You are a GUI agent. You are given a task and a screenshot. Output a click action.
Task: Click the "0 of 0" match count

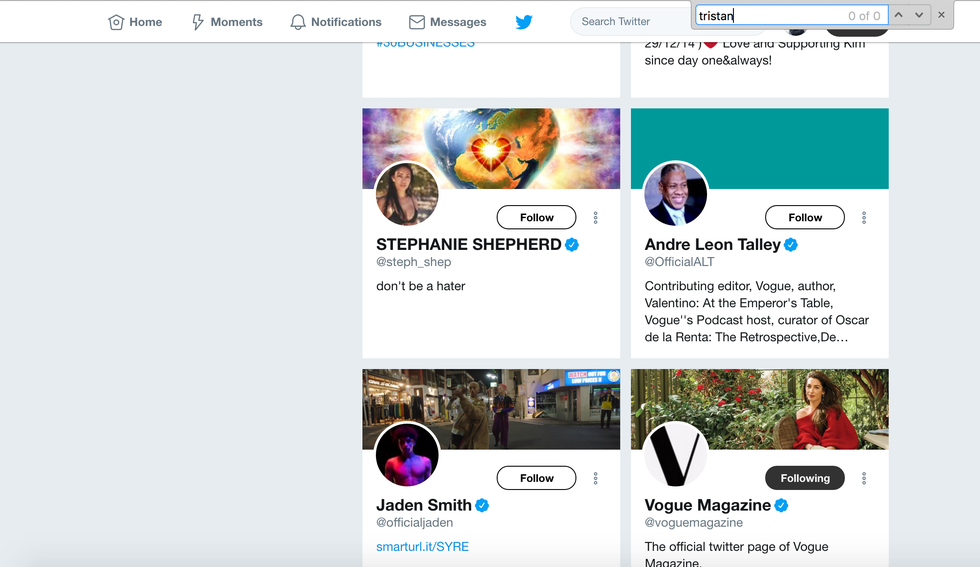click(x=864, y=16)
